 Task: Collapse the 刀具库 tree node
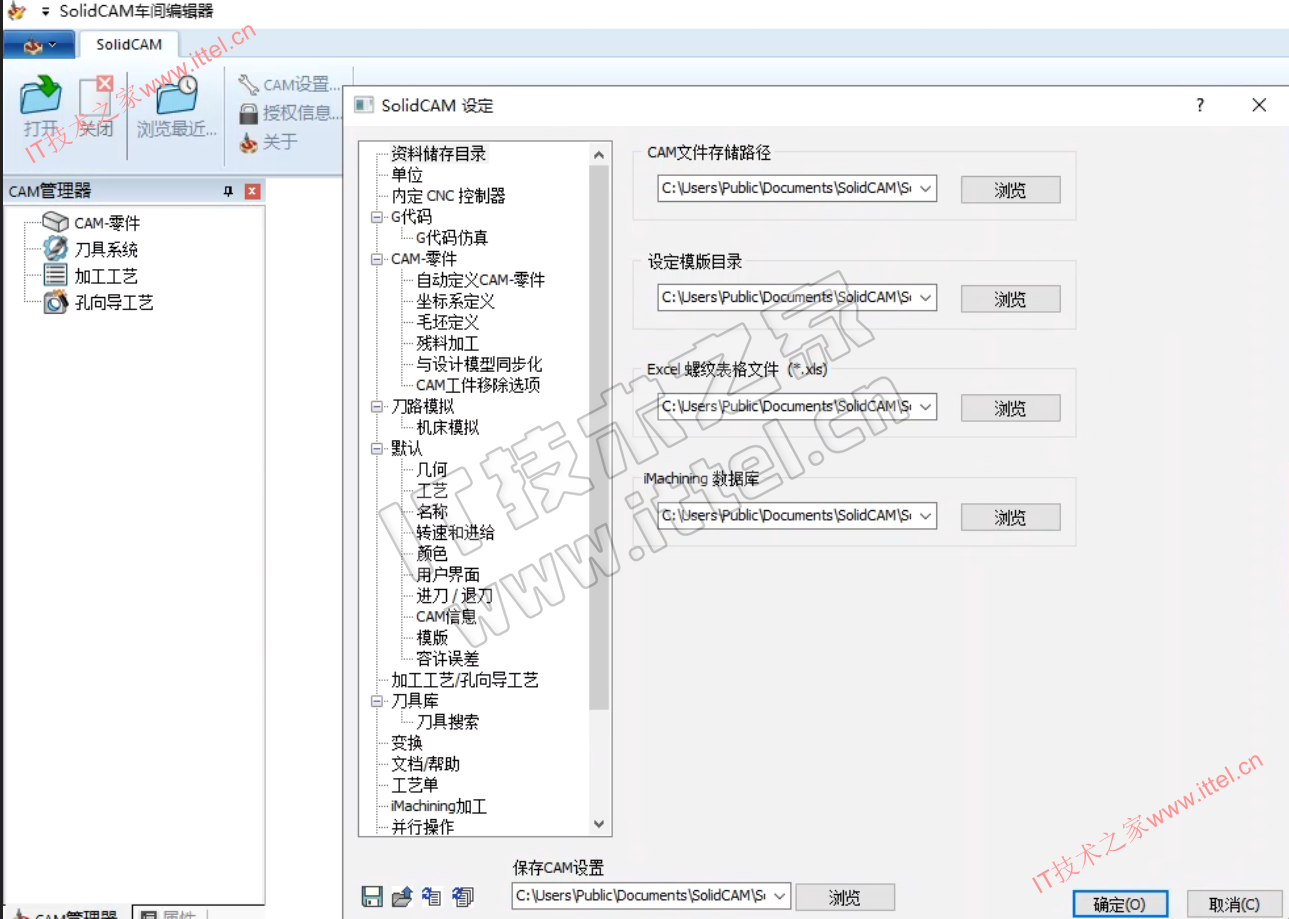pyautogui.click(x=377, y=701)
